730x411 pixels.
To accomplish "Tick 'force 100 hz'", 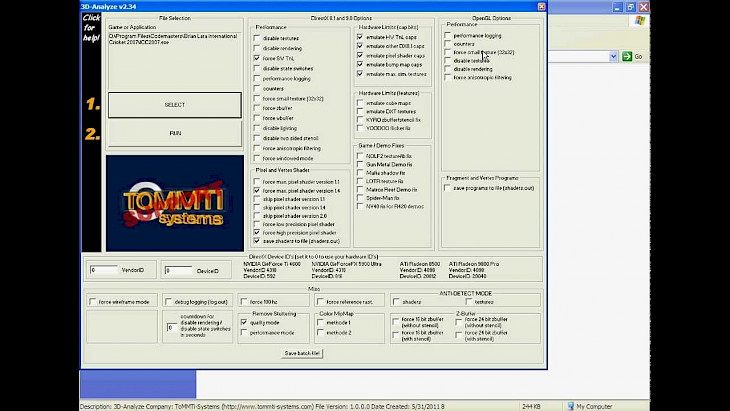I will pyautogui.click(x=244, y=302).
